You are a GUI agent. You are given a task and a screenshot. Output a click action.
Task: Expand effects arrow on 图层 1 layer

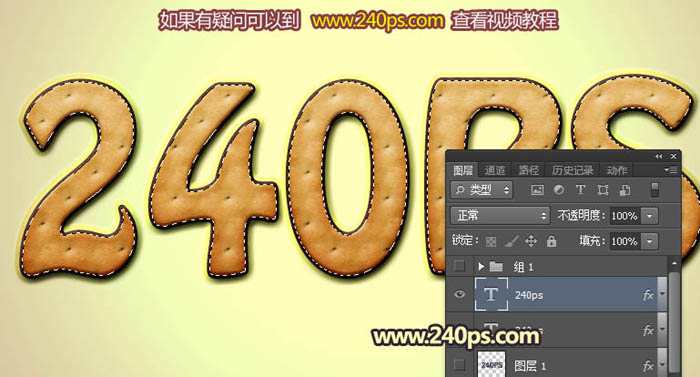coord(662,365)
